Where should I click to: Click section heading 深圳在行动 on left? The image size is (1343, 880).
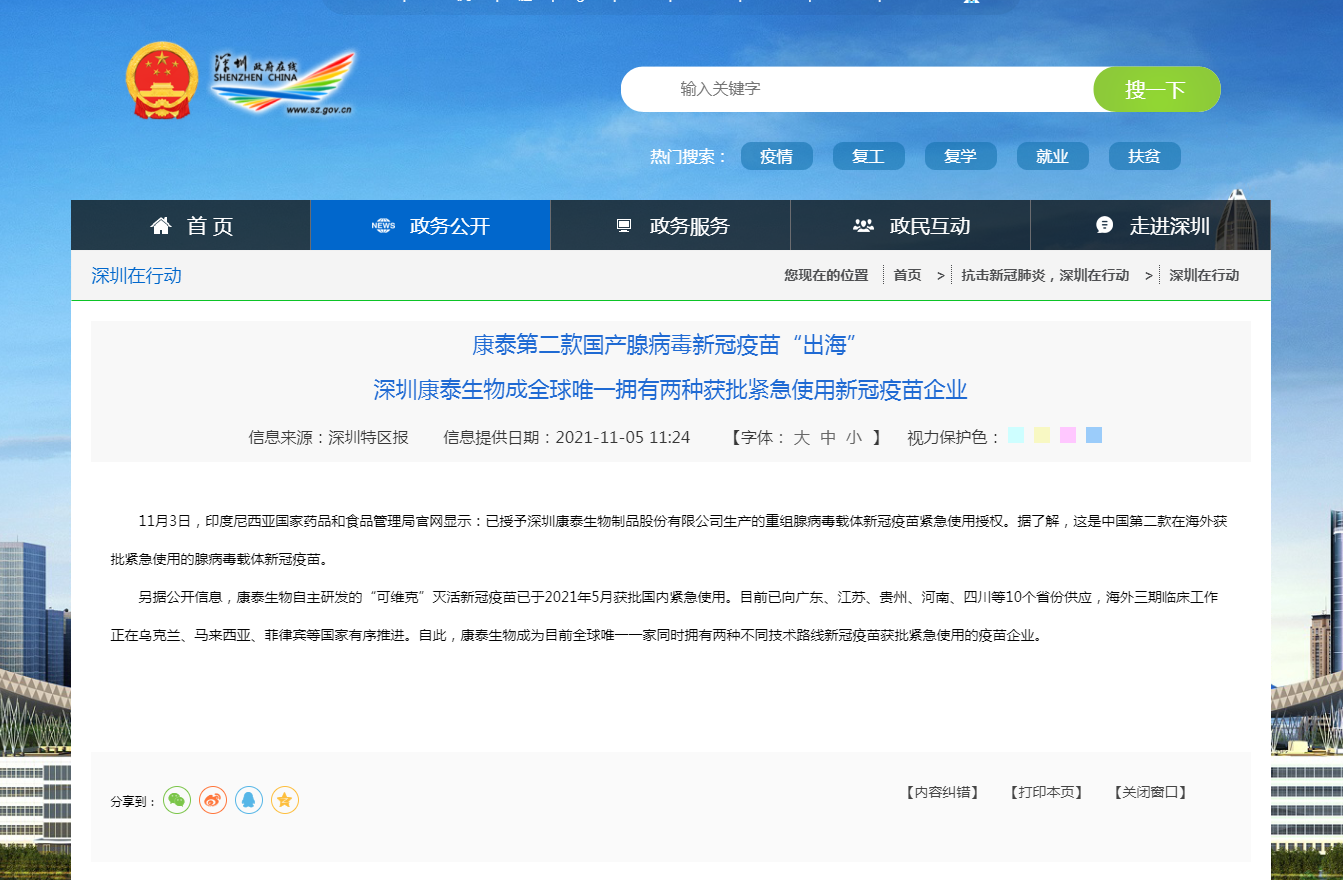[137, 275]
